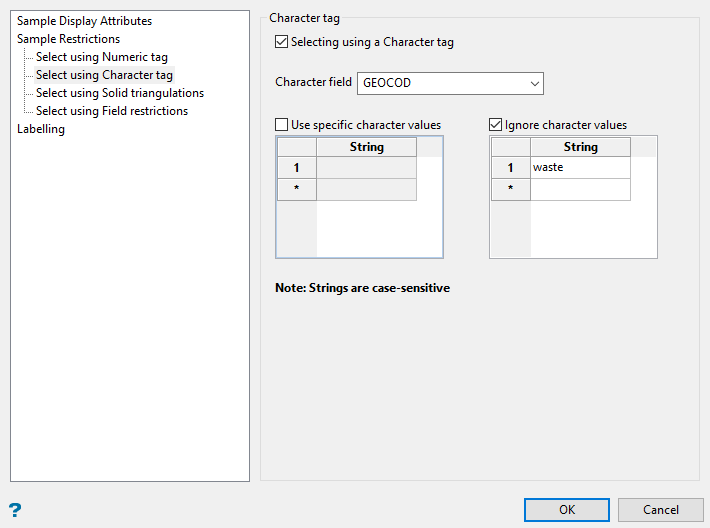The width and height of the screenshot is (710, 528).
Task: Click the new row cell below 'waste'
Action: click(x=580, y=189)
